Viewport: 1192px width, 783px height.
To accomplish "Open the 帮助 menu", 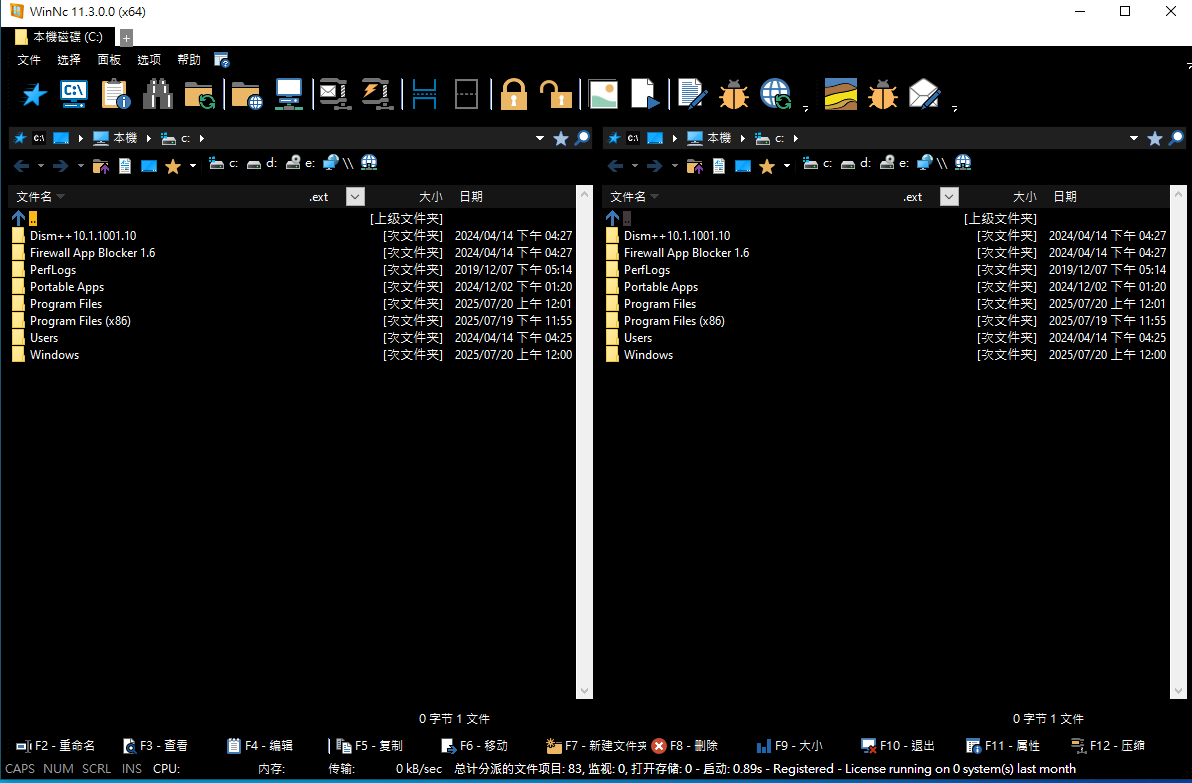I will (189, 59).
